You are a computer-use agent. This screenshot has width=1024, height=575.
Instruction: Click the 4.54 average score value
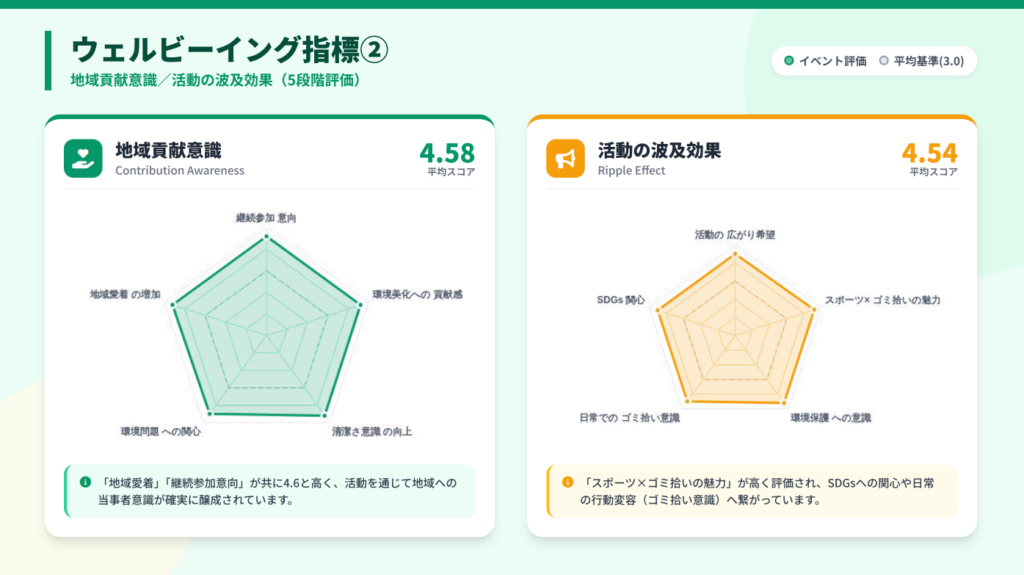pyautogui.click(x=929, y=153)
